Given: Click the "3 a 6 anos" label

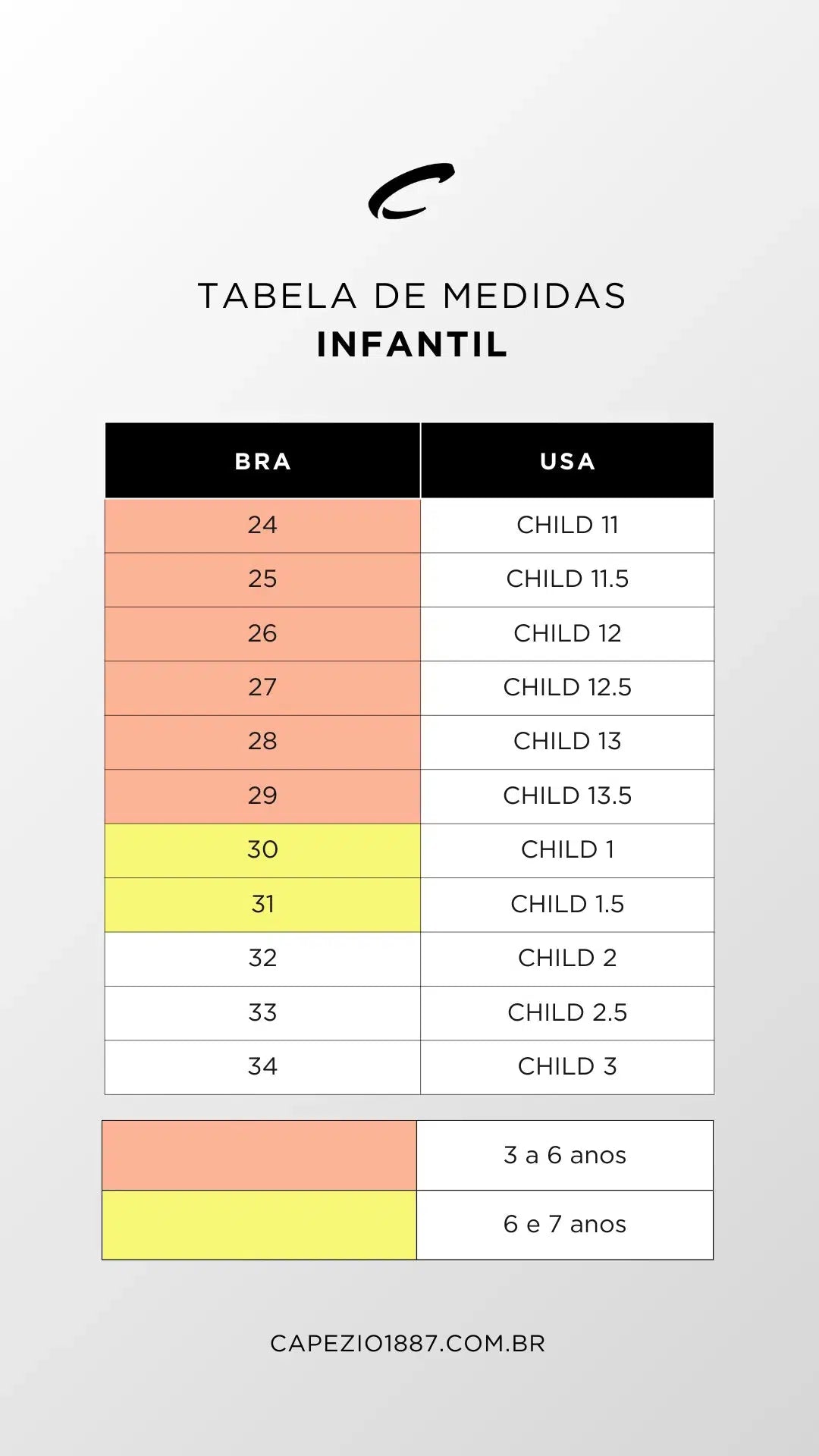Looking at the screenshot, I should 565,1155.
